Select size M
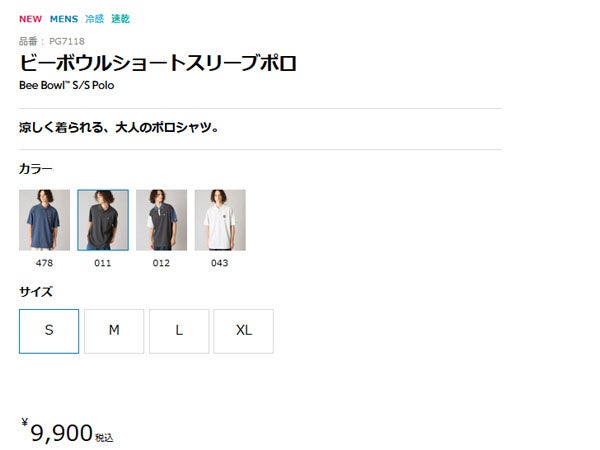 tap(114, 331)
